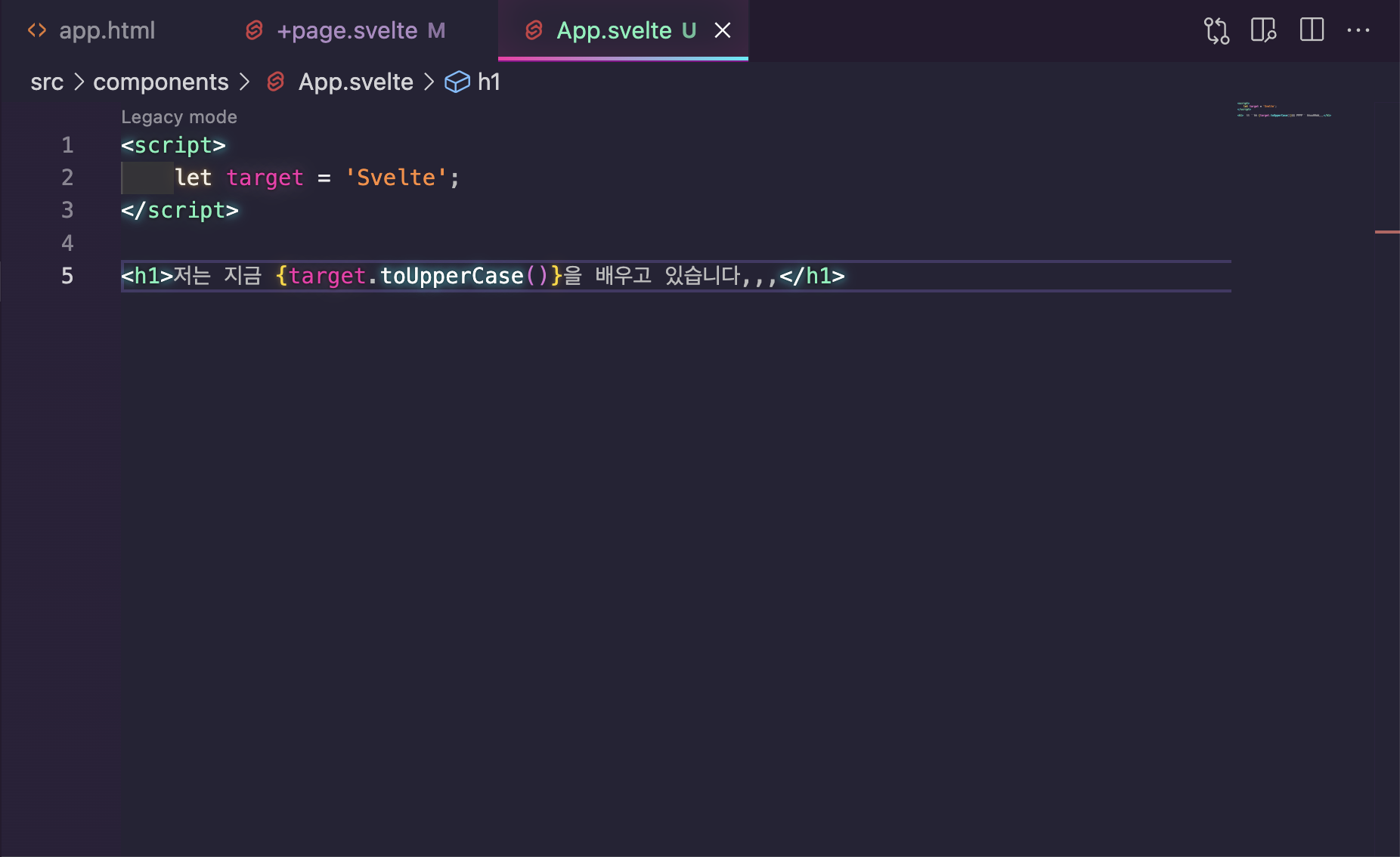Place cursor on opening <script> tag

click(x=173, y=145)
